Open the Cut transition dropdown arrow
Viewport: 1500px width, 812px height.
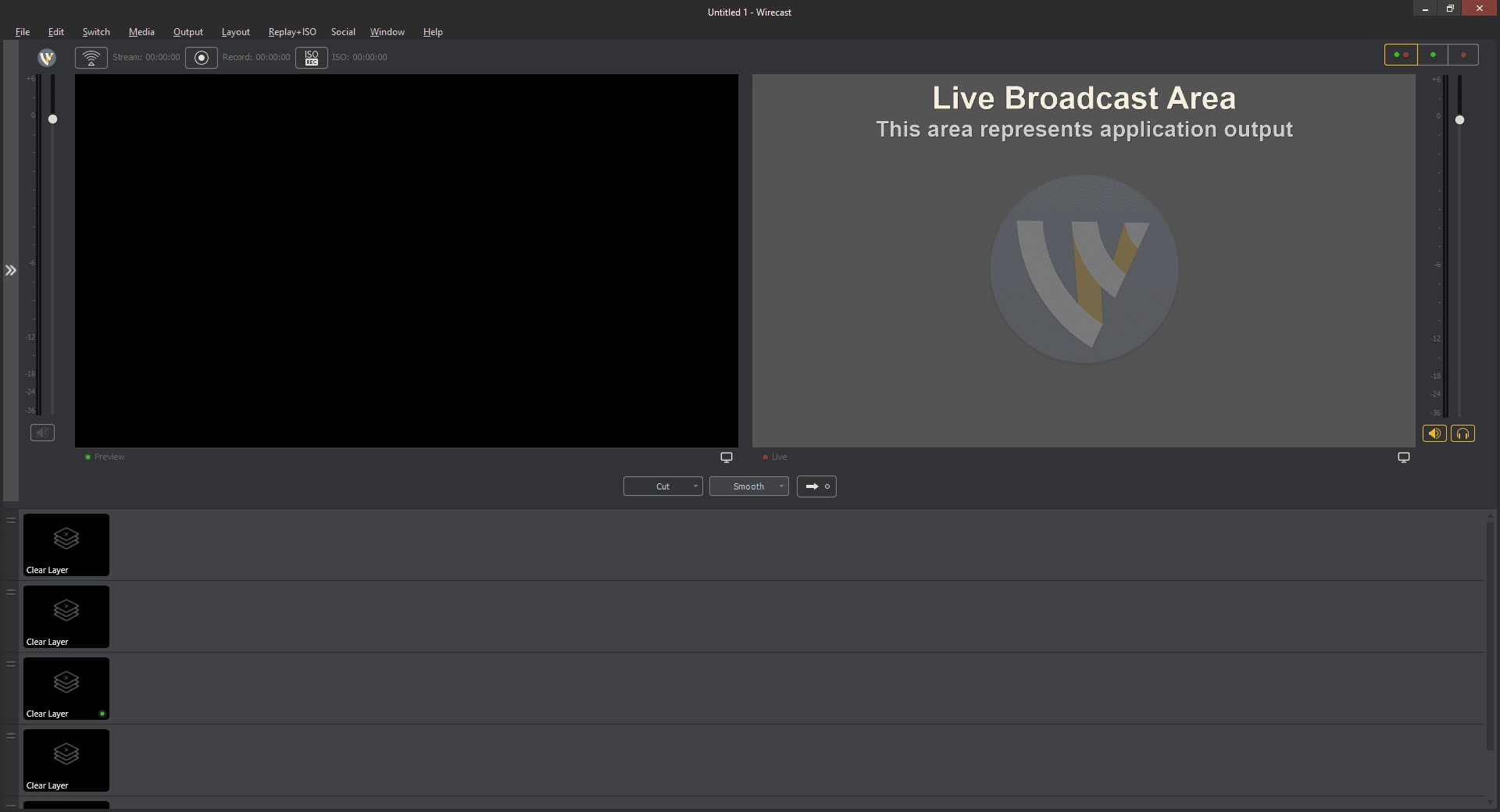(695, 486)
